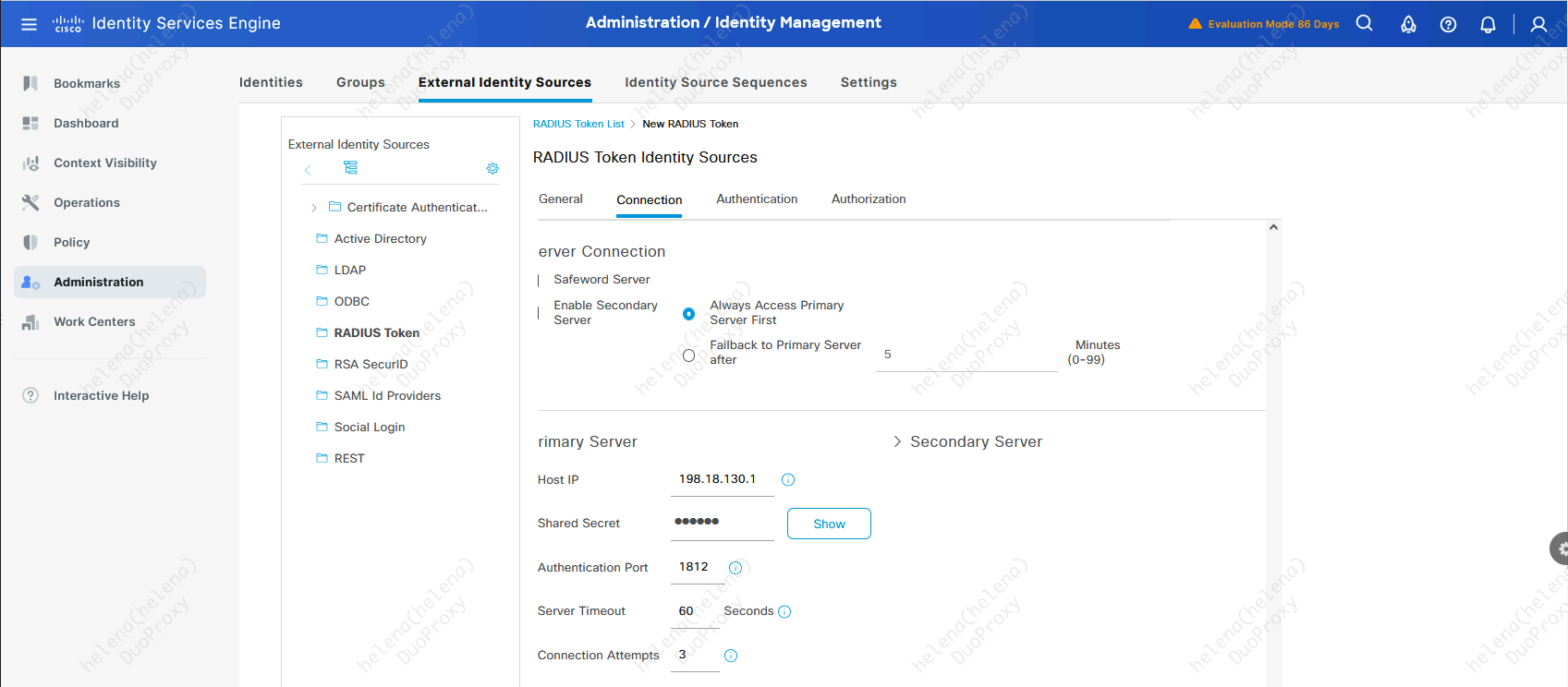Image resolution: width=1568 pixels, height=687 pixels.
Task: Click the search magnifier icon in header
Action: coord(1364,24)
